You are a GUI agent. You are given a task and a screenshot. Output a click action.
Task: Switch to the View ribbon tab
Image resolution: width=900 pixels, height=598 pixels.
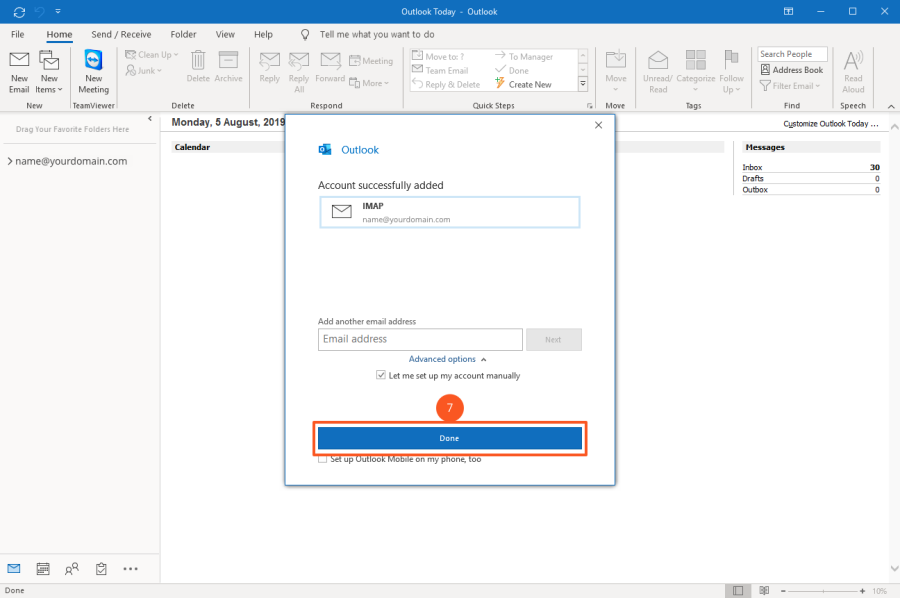225,34
